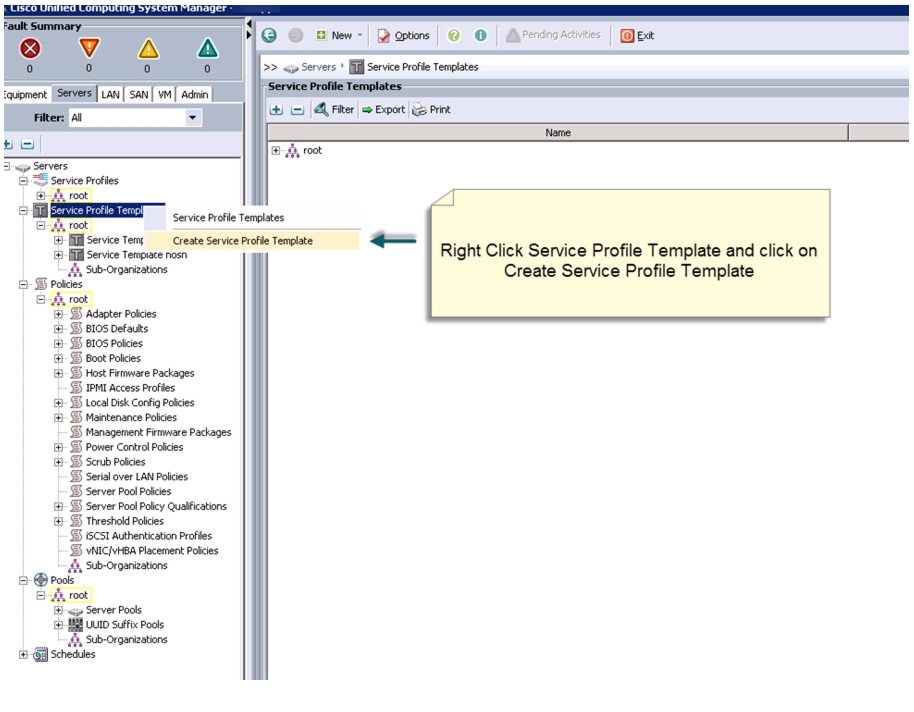Click the blue Back navigation arrow
The image size is (914, 712).
pos(270,35)
